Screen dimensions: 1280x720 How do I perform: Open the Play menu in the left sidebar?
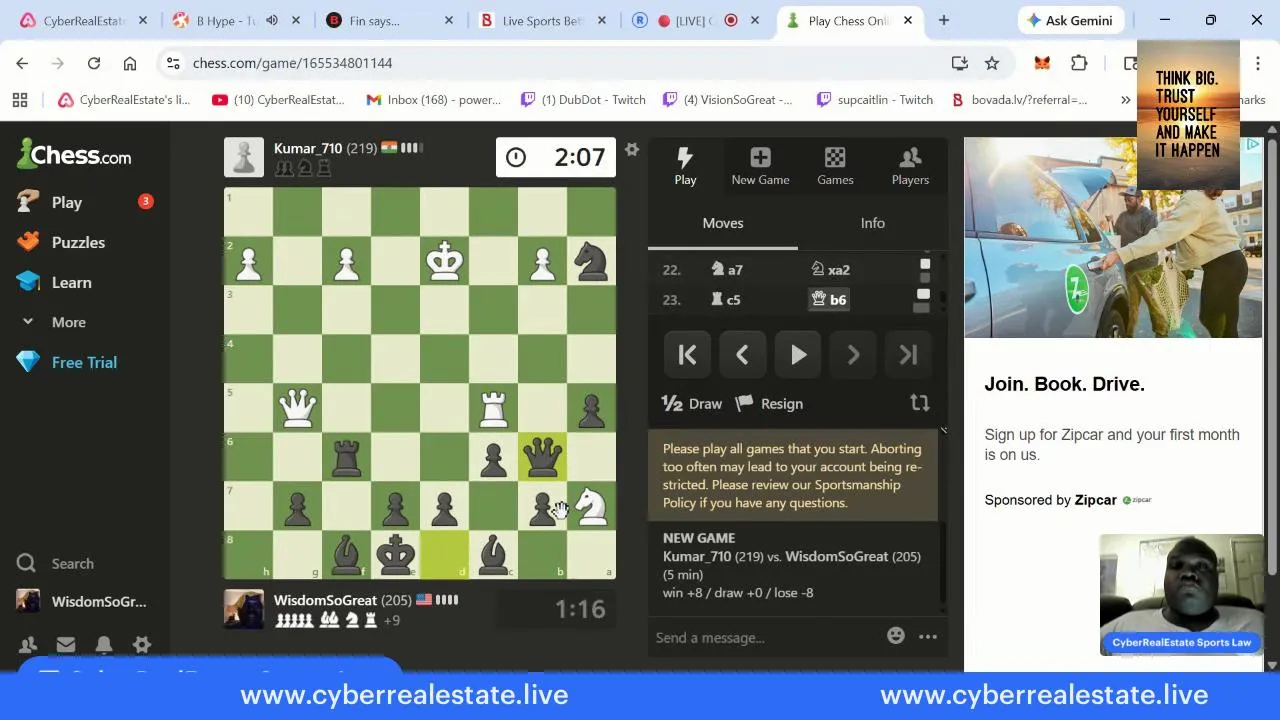click(66, 202)
